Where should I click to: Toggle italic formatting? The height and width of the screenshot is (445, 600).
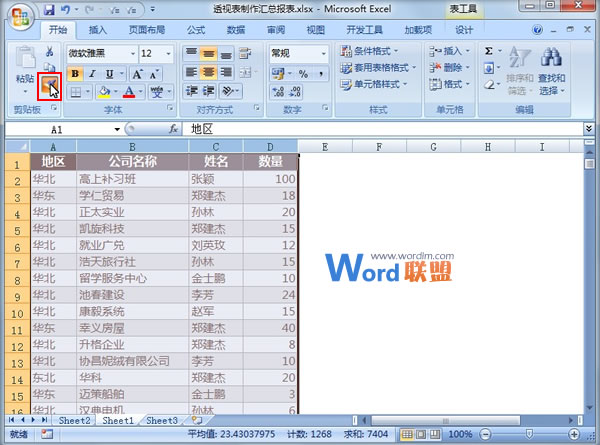point(92,74)
